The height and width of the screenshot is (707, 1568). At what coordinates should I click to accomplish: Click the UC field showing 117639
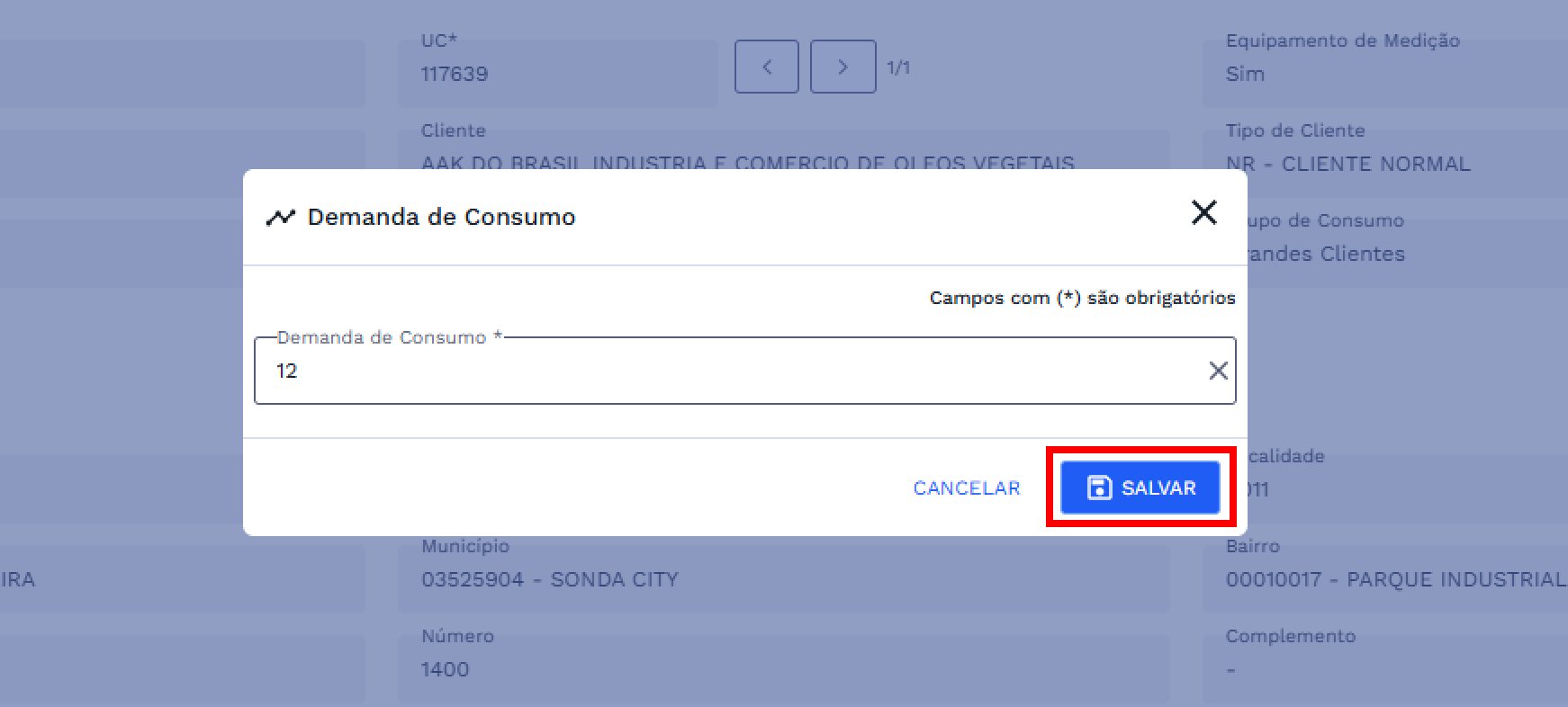(x=558, y=72)
